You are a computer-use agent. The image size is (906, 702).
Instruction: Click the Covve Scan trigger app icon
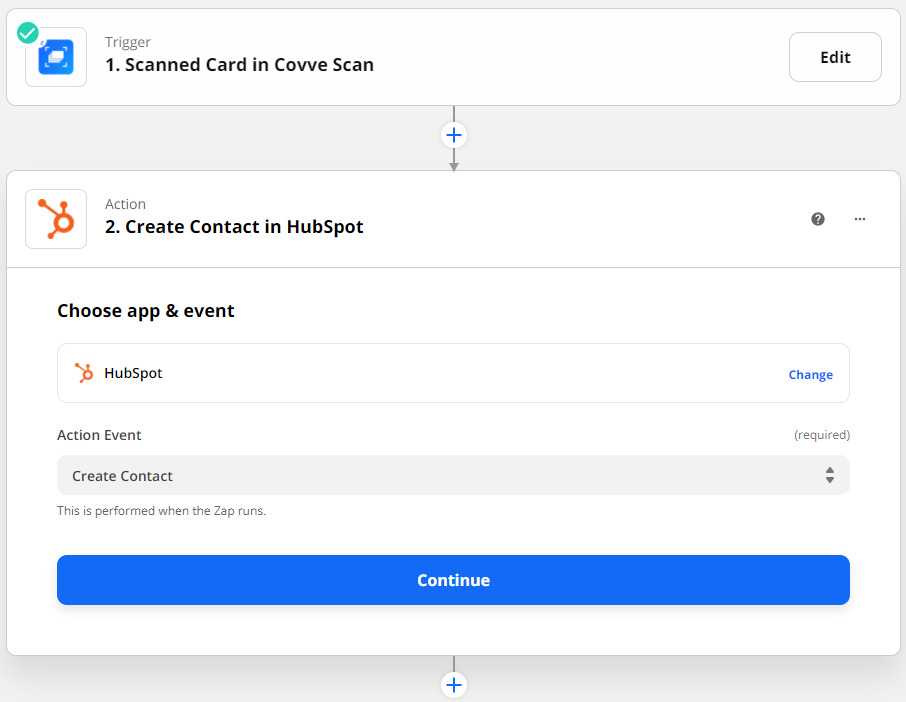pyautogui.click(x=56, y=57)
